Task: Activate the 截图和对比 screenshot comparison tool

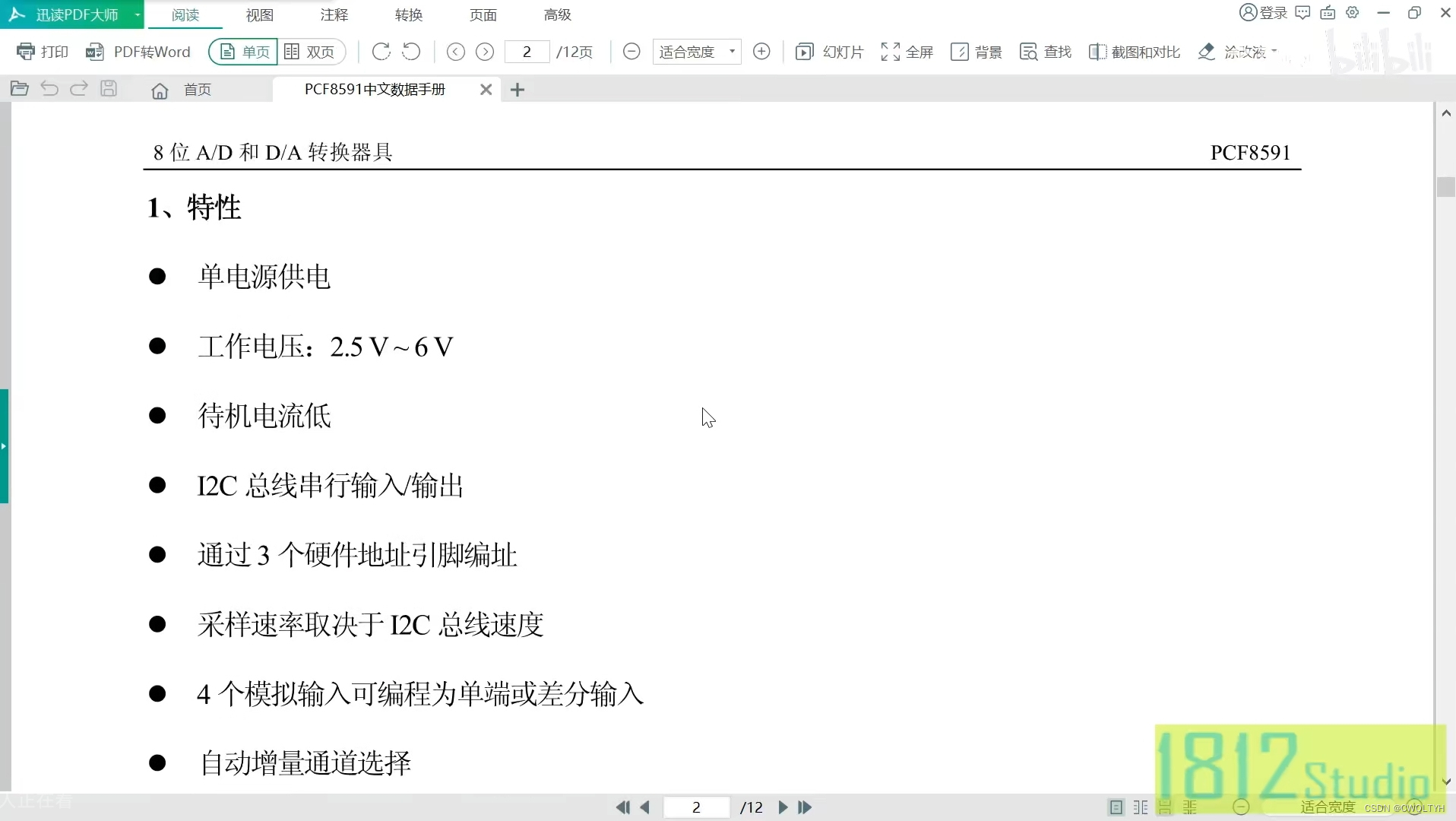Action: tap(1134, 52)
